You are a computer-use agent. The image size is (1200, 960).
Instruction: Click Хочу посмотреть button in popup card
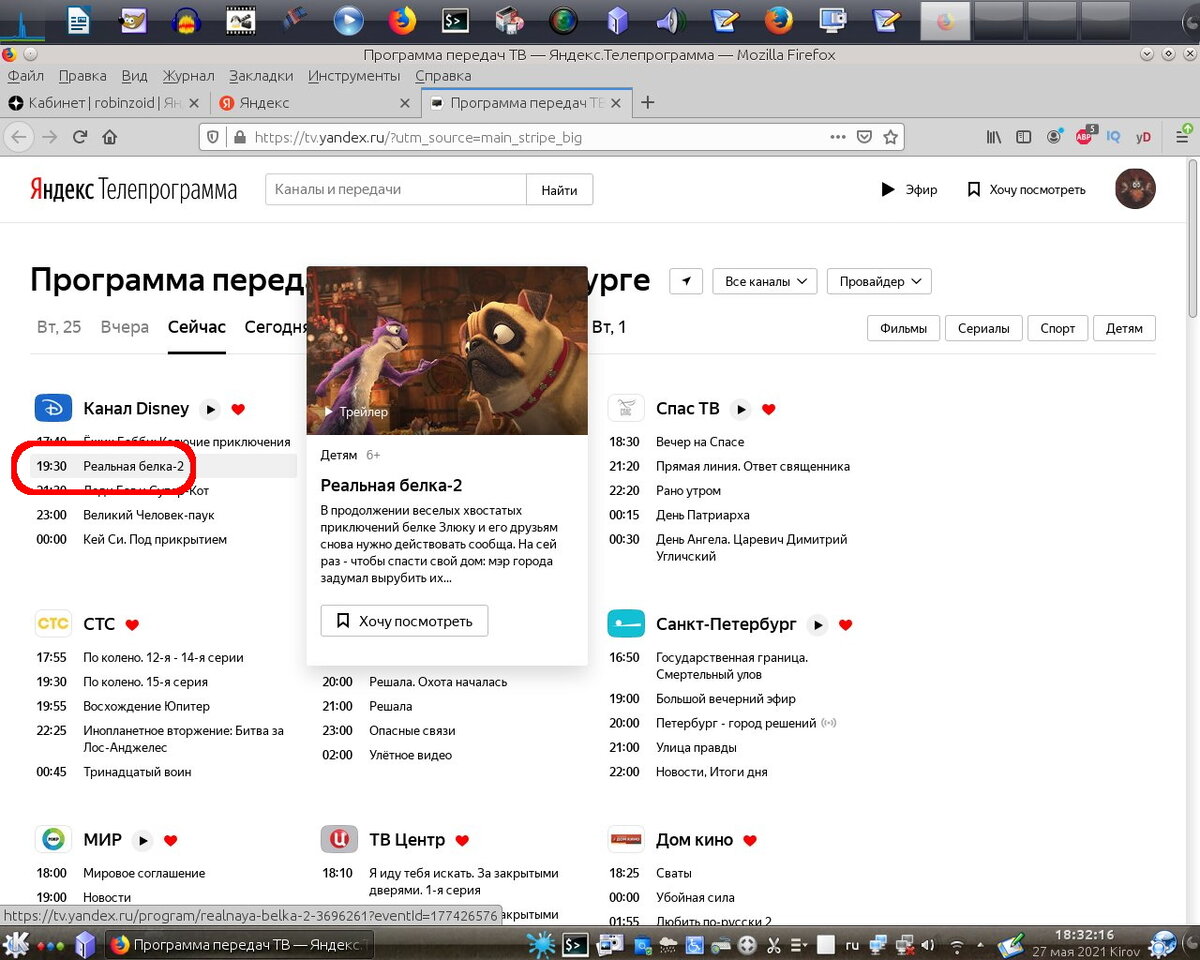tap(404, 621)
